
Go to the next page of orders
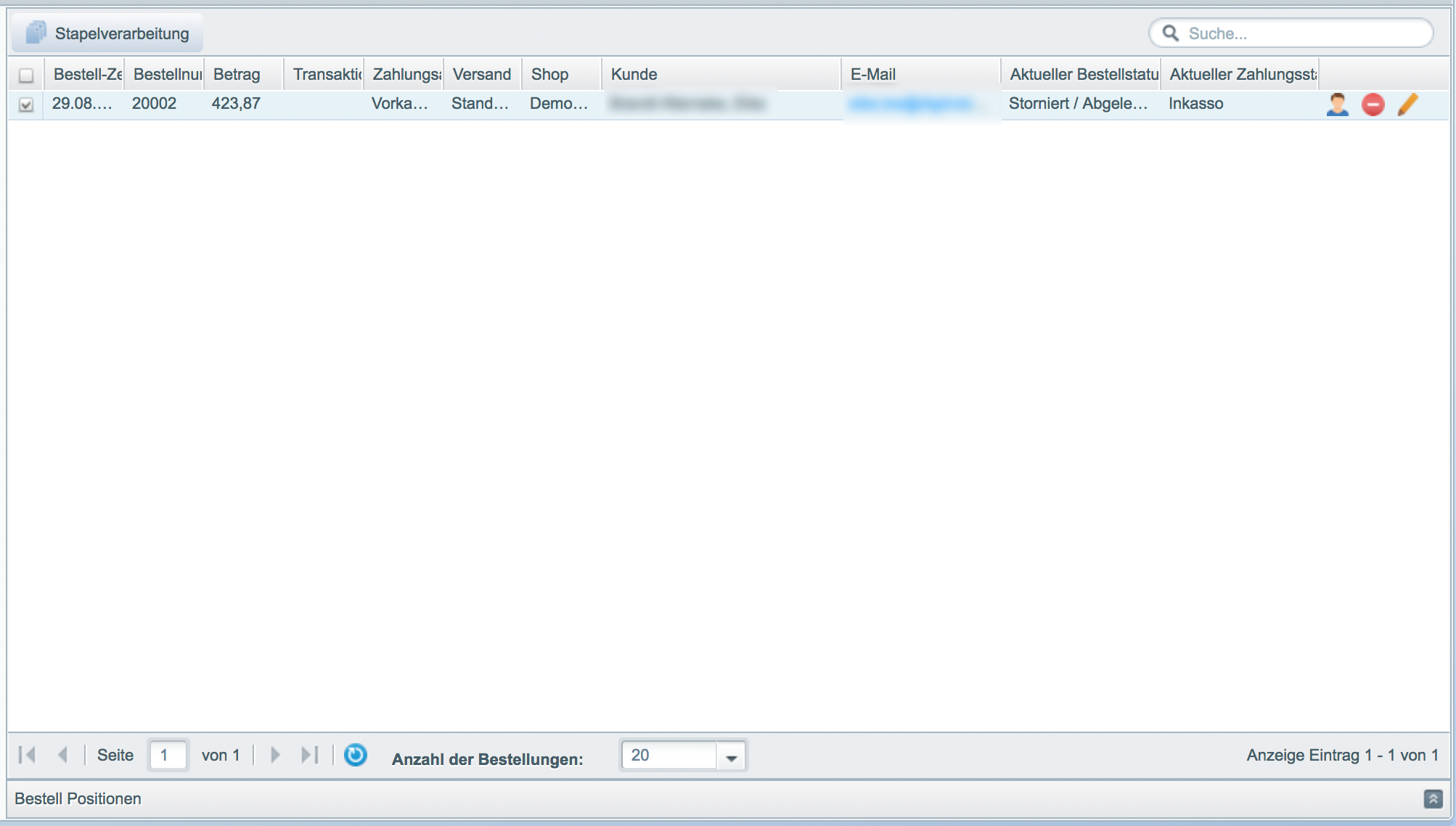[275, 755]
